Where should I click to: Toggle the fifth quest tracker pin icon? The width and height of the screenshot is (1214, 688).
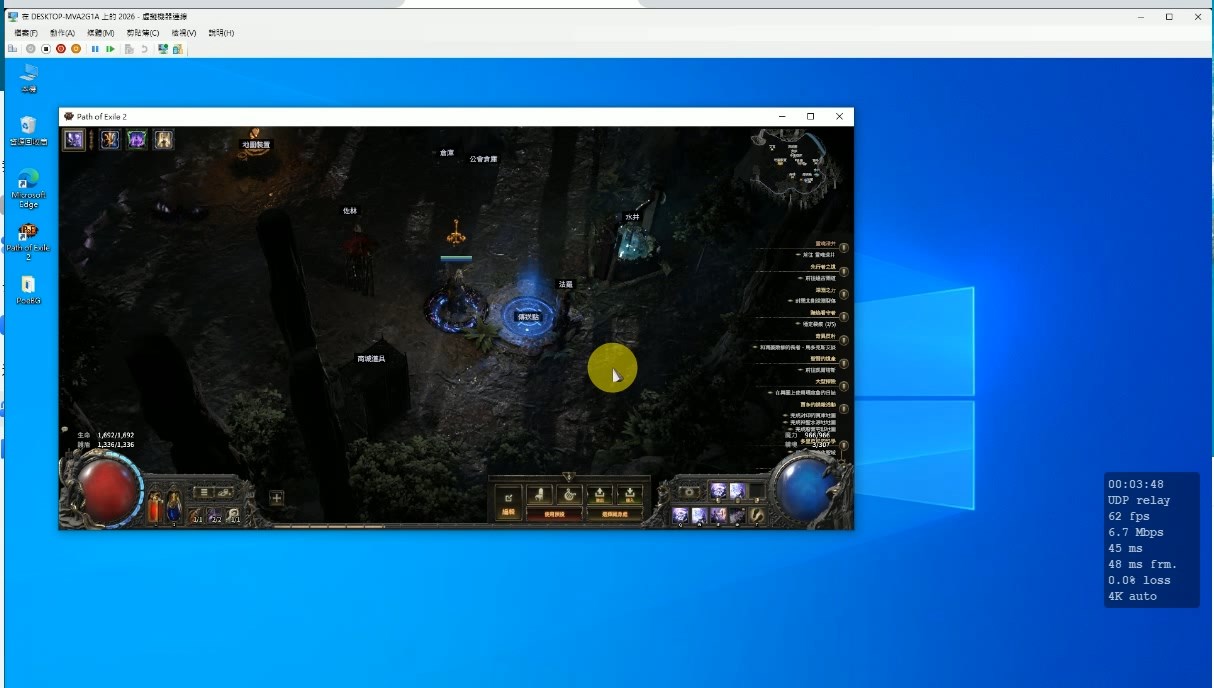(x=844, y=340)
